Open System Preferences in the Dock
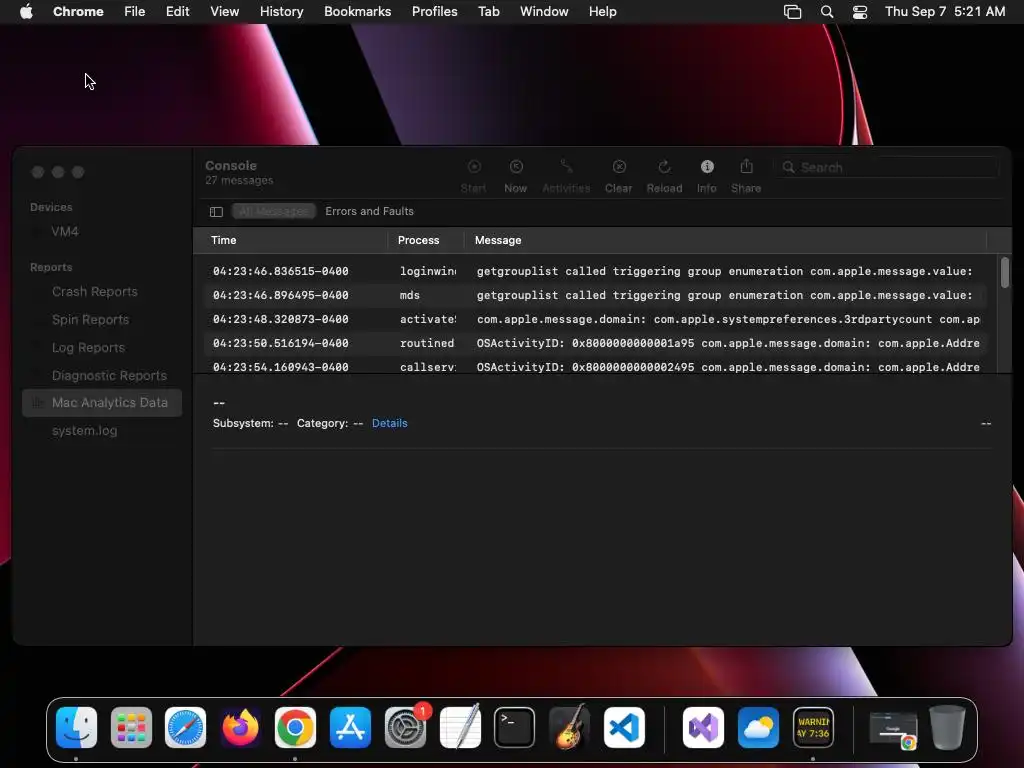The image size is (1024, 768). coord(405,727)
